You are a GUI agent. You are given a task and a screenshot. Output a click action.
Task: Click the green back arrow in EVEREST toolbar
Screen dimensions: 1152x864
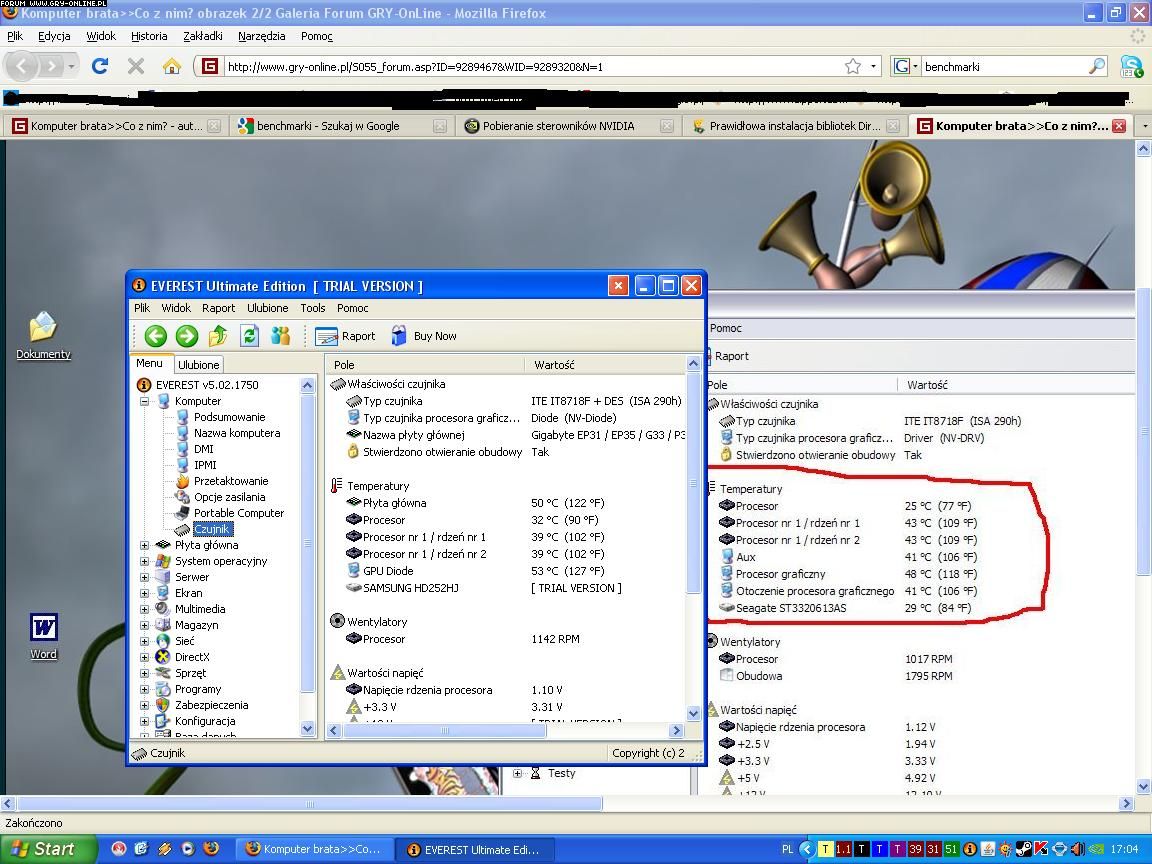[155, 336]
